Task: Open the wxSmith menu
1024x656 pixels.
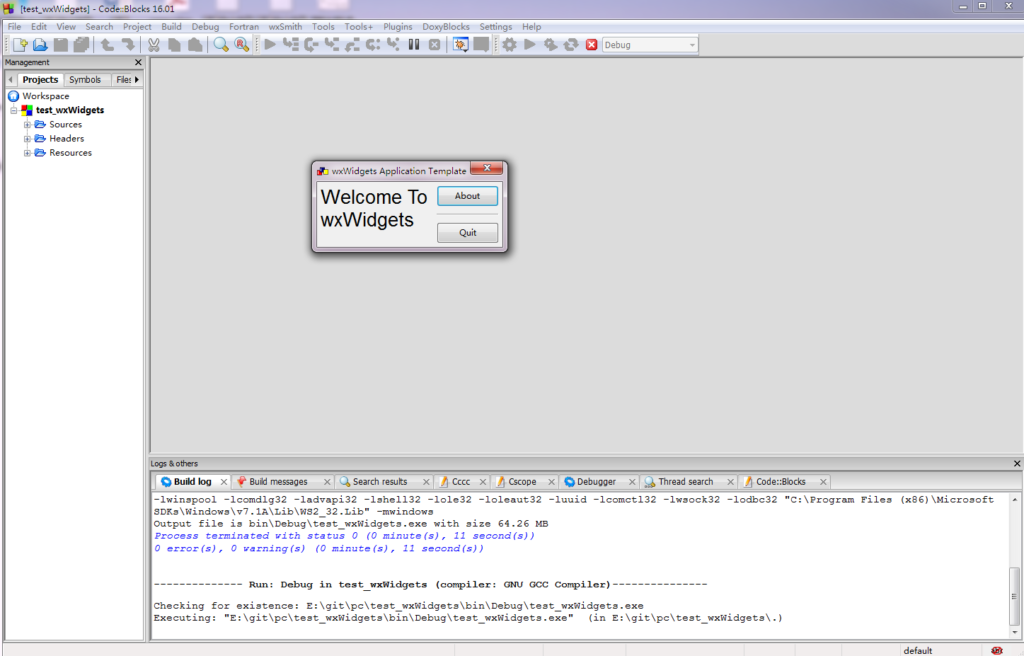Action: tap(285, 27)
